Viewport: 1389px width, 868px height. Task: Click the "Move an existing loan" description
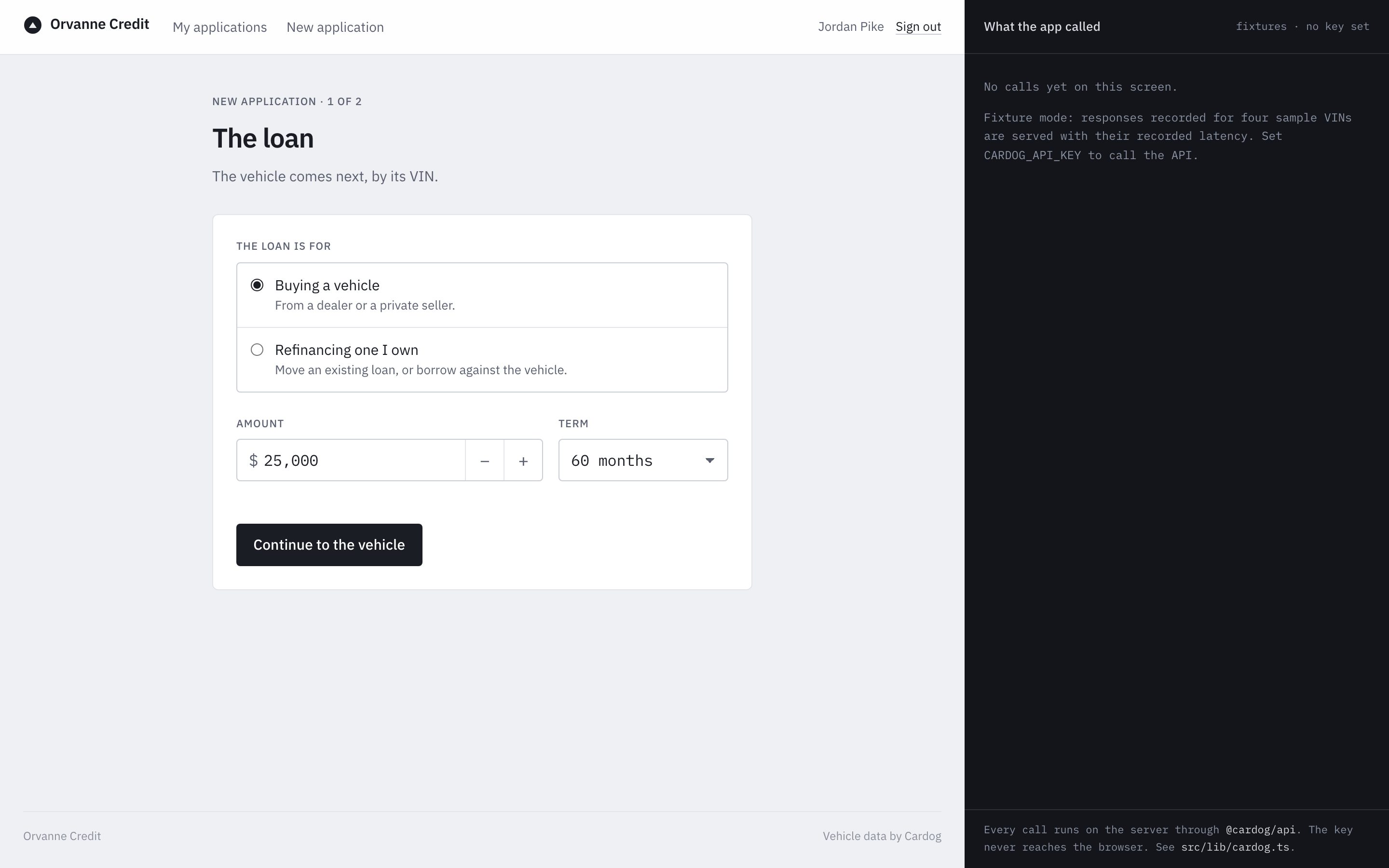tap(421, 370)
